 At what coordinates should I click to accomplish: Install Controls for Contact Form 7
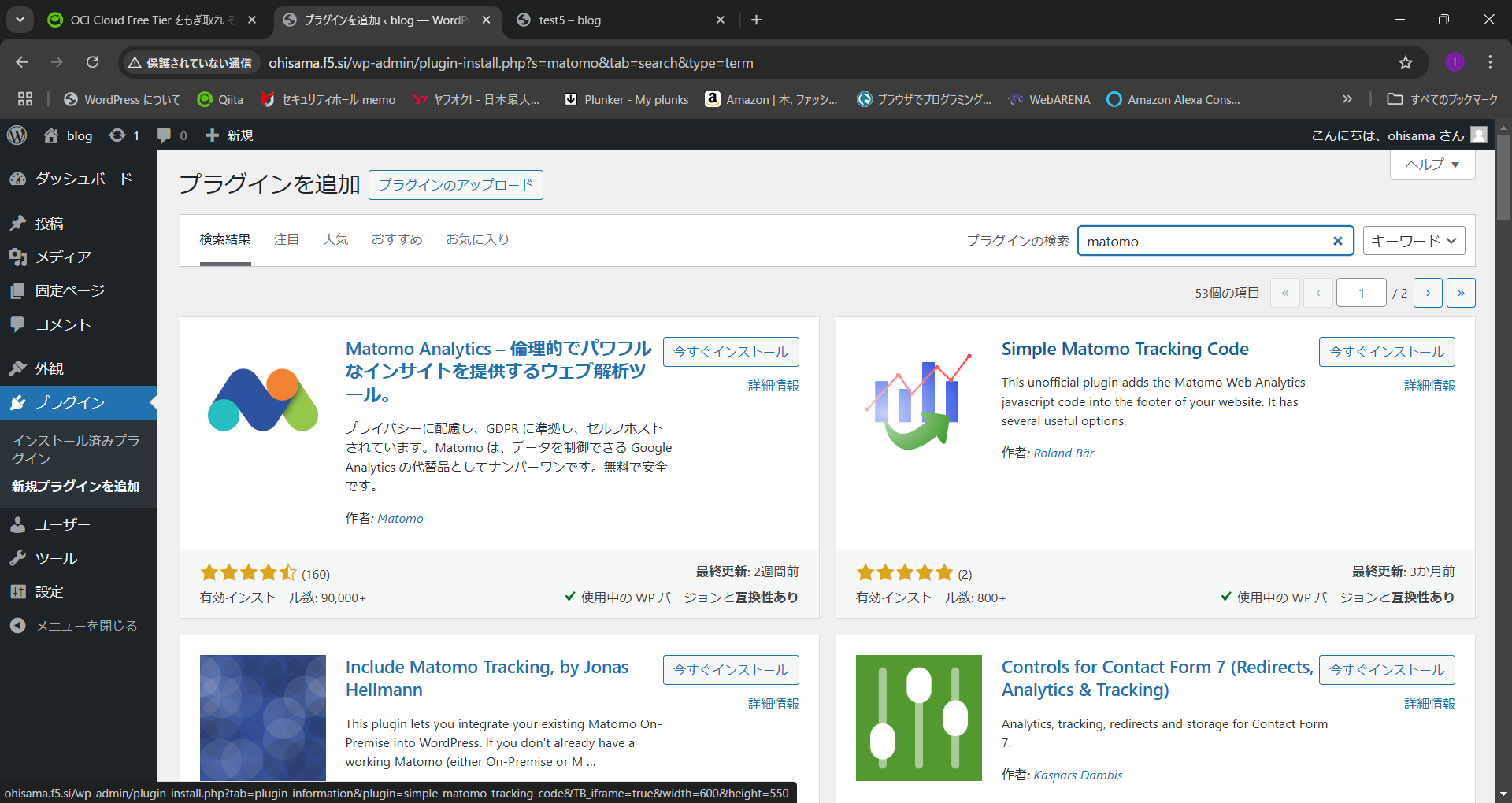tap(1387, 670)
